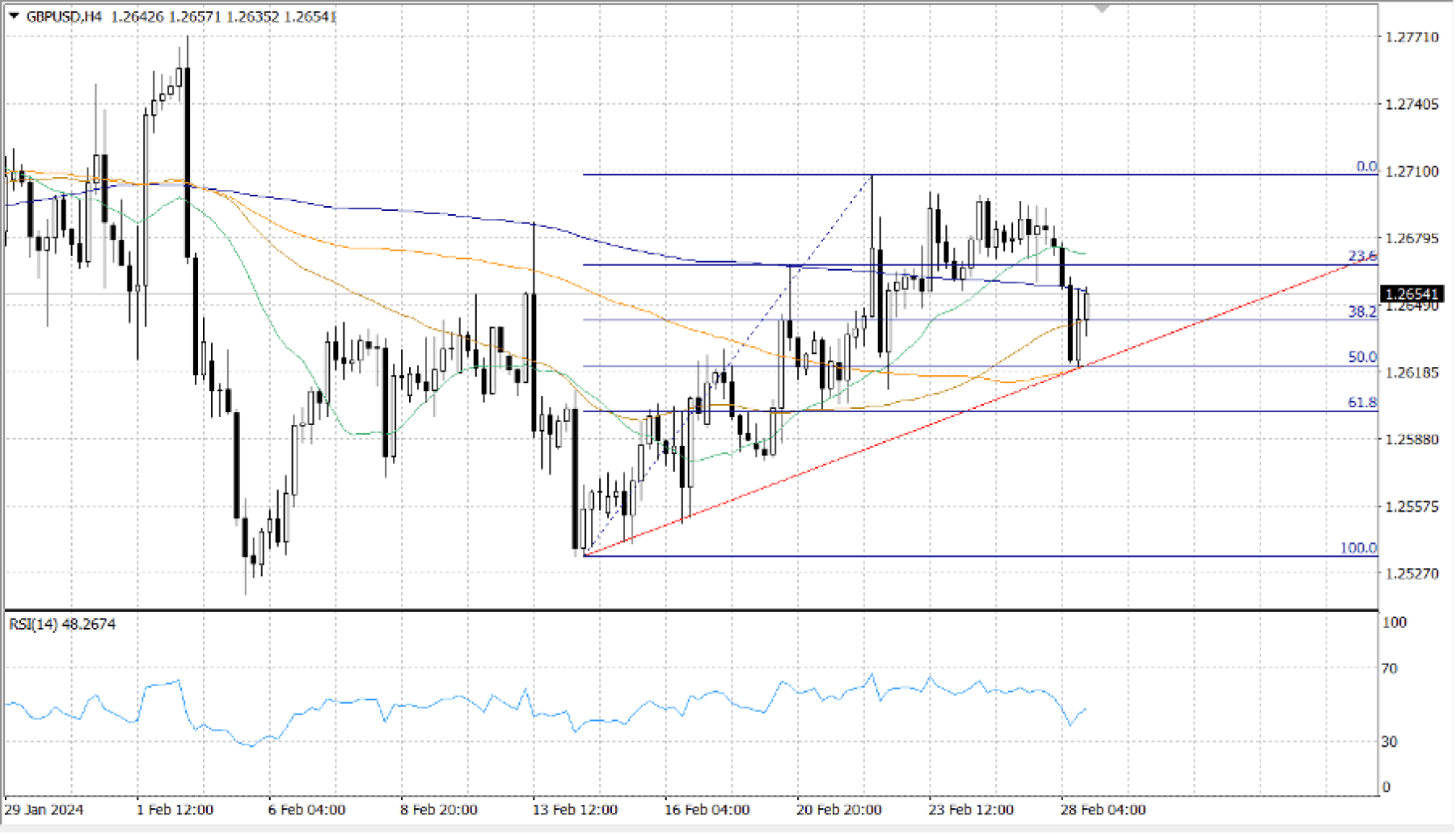The height and width of the screenshot is (834, 1456).
Task: Select the dotted Fibonacci swing line
Action: 728,365
